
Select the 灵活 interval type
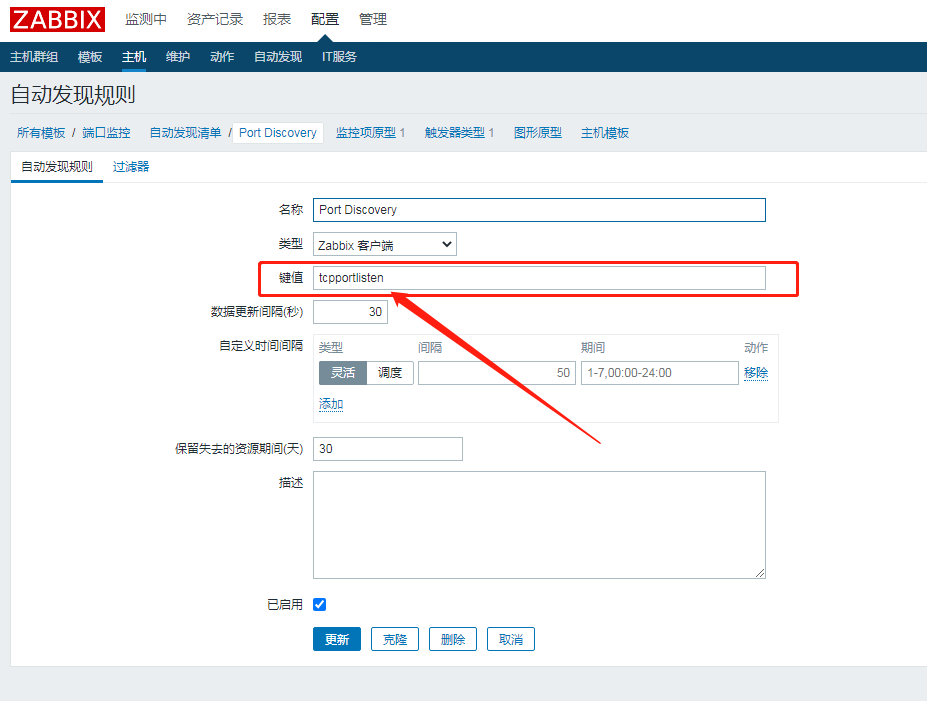tap(343, 373)
